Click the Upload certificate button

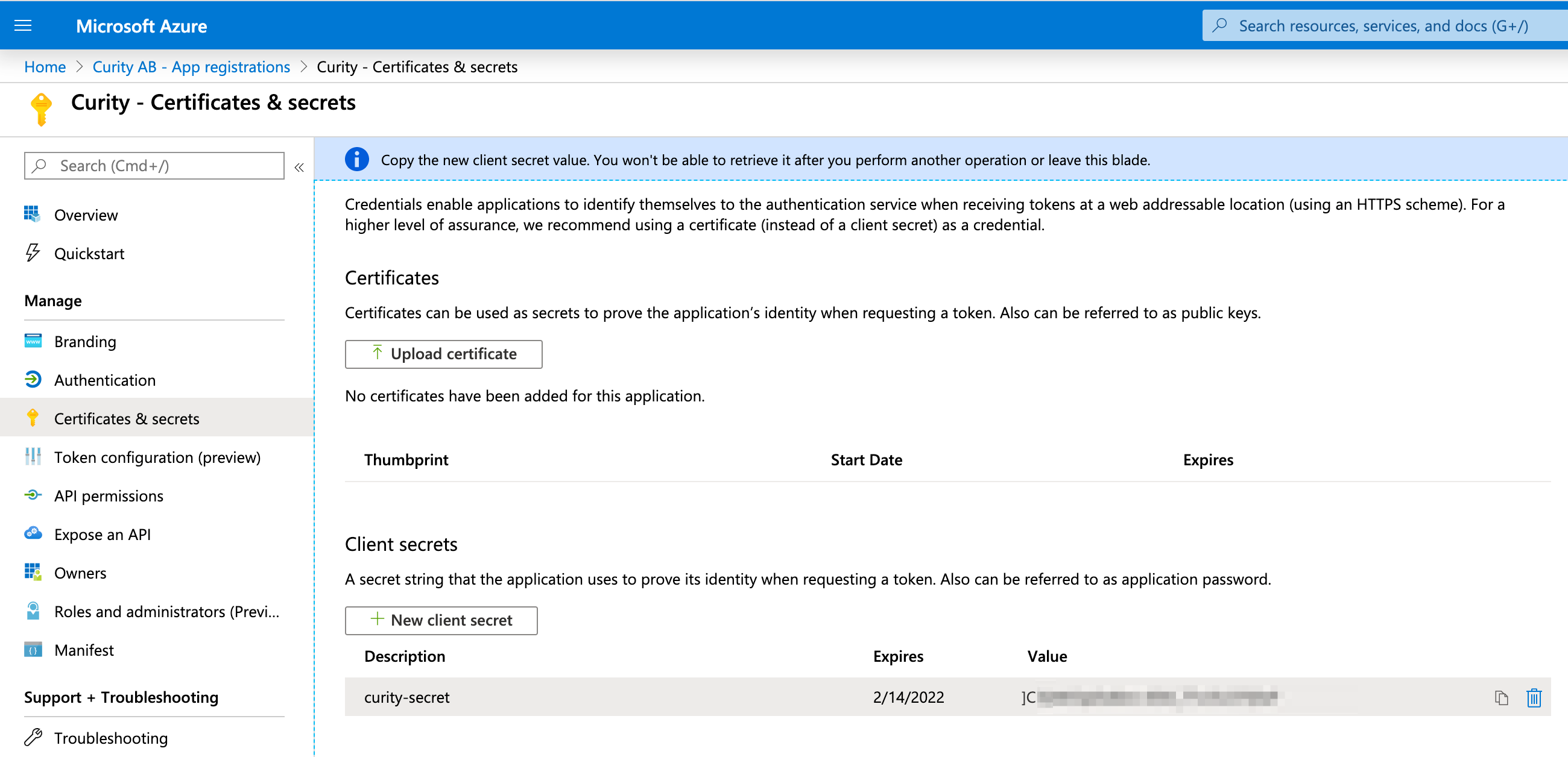[x=444, y=352]
